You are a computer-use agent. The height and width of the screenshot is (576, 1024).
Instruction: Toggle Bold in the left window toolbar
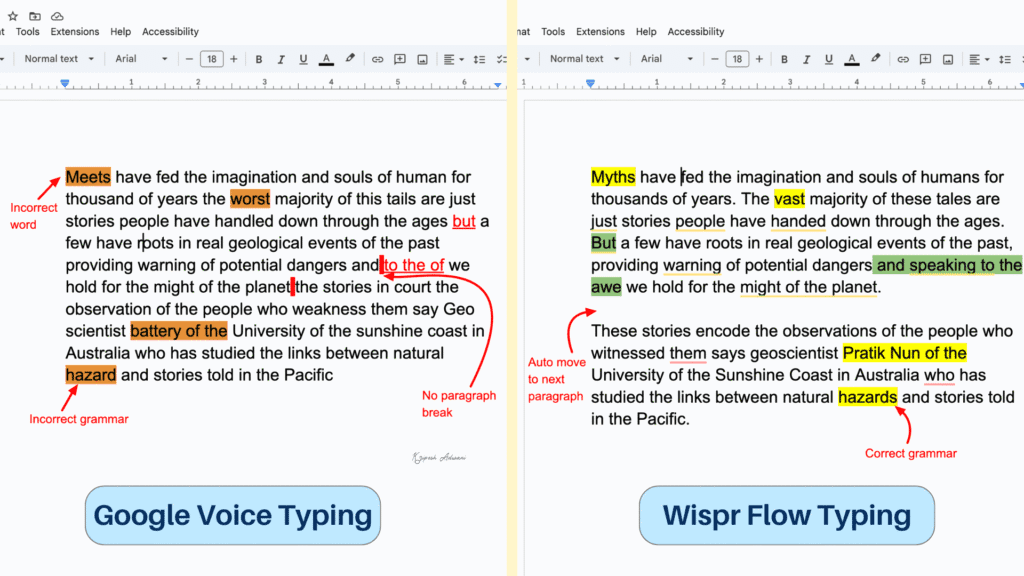259,59
